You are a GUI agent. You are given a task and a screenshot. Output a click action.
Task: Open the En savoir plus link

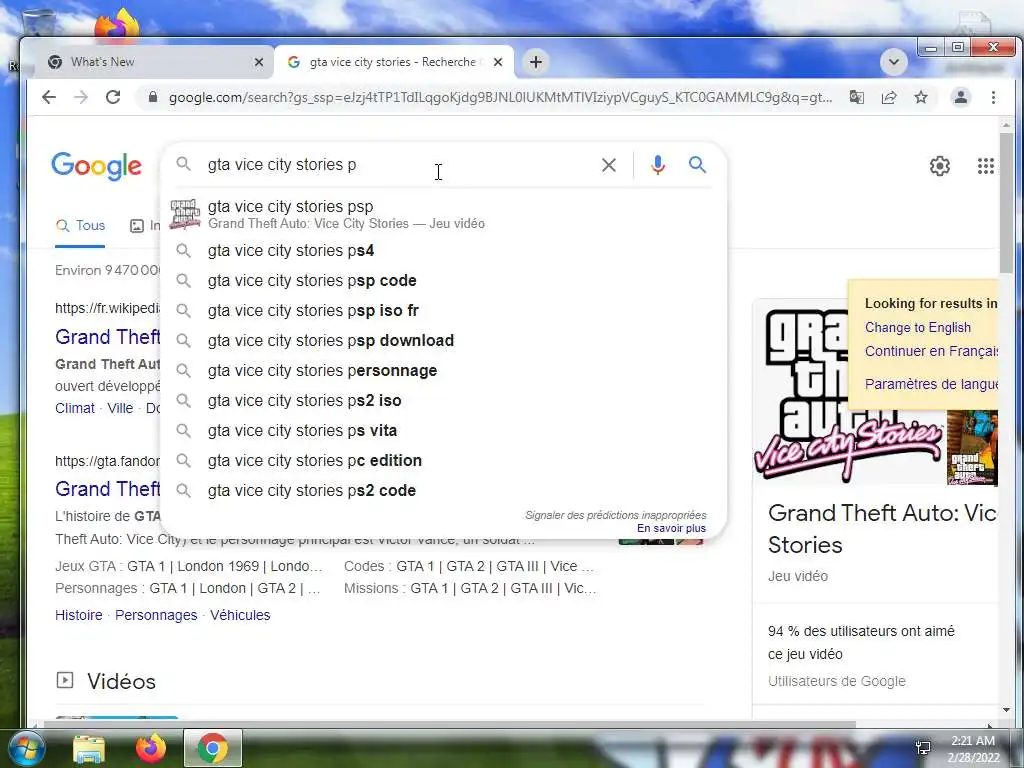pyautogui.click(x=671, y=528)
